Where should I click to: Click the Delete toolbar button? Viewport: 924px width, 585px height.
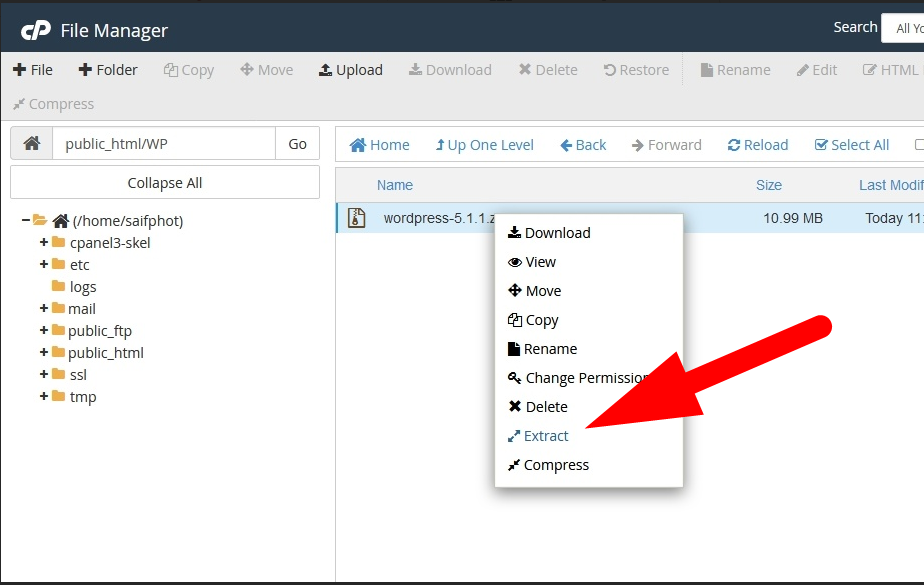coord(548,70)
